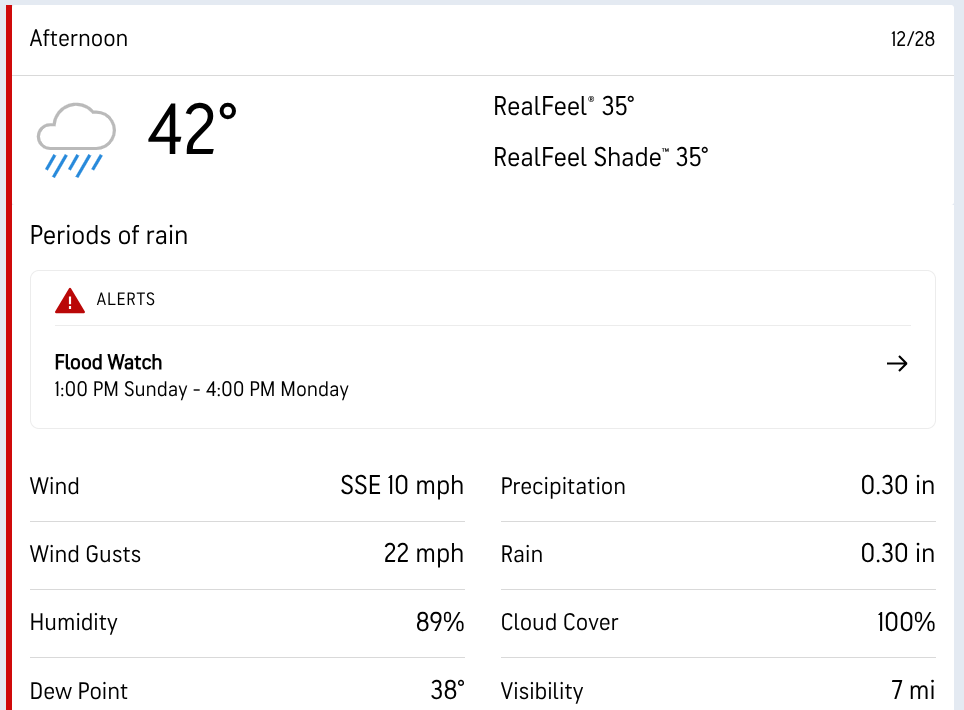Click the Wind SSE 10 mph row
Image resolution: width=964 pixels, height=710 pixels.
click(x=247, y=486)
